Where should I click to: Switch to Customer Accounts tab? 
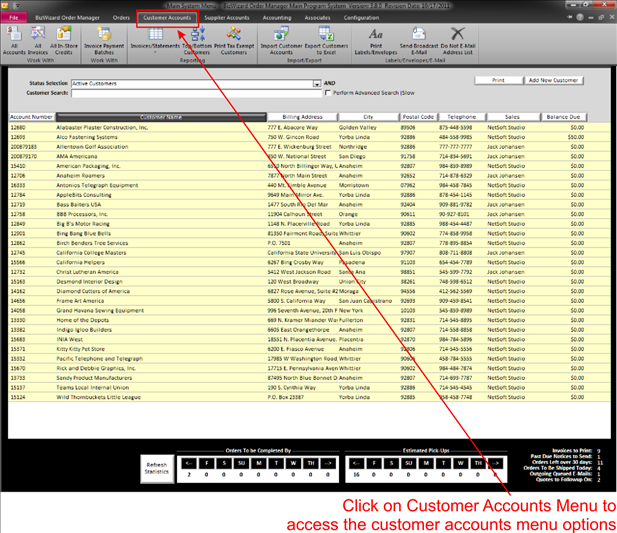(x=167, y=18)
